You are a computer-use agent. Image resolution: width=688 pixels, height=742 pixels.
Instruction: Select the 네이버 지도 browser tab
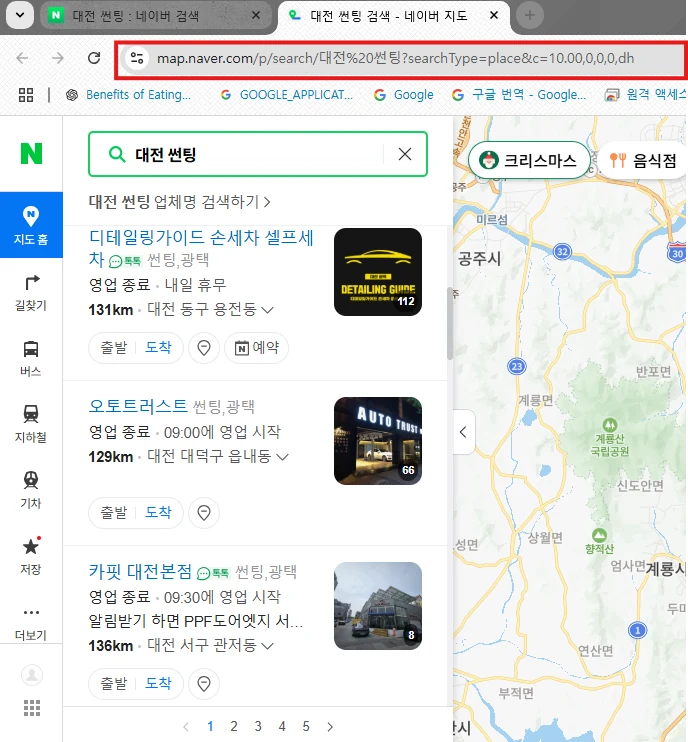394,16
